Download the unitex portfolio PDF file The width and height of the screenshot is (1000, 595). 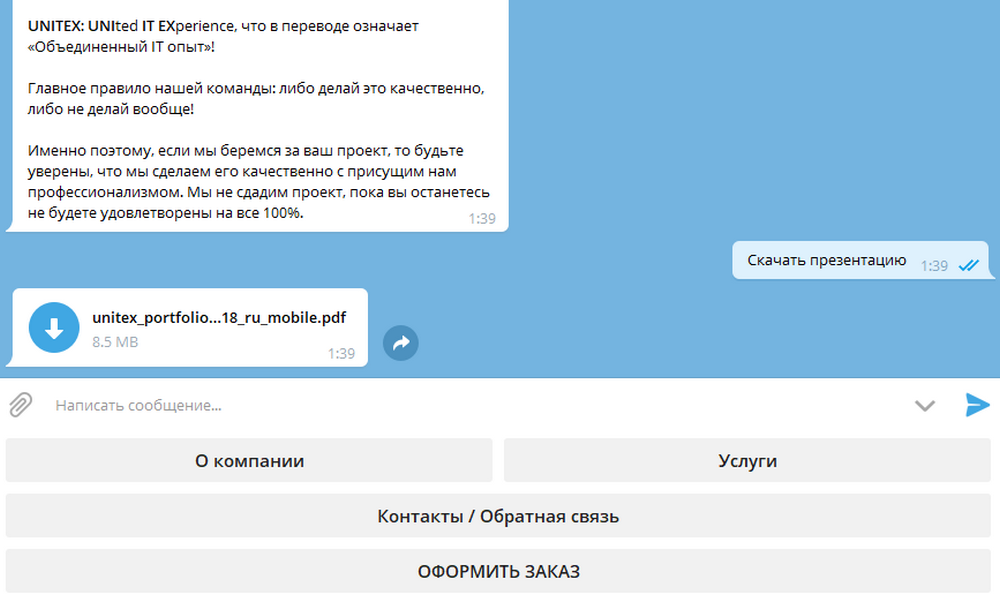54,327
